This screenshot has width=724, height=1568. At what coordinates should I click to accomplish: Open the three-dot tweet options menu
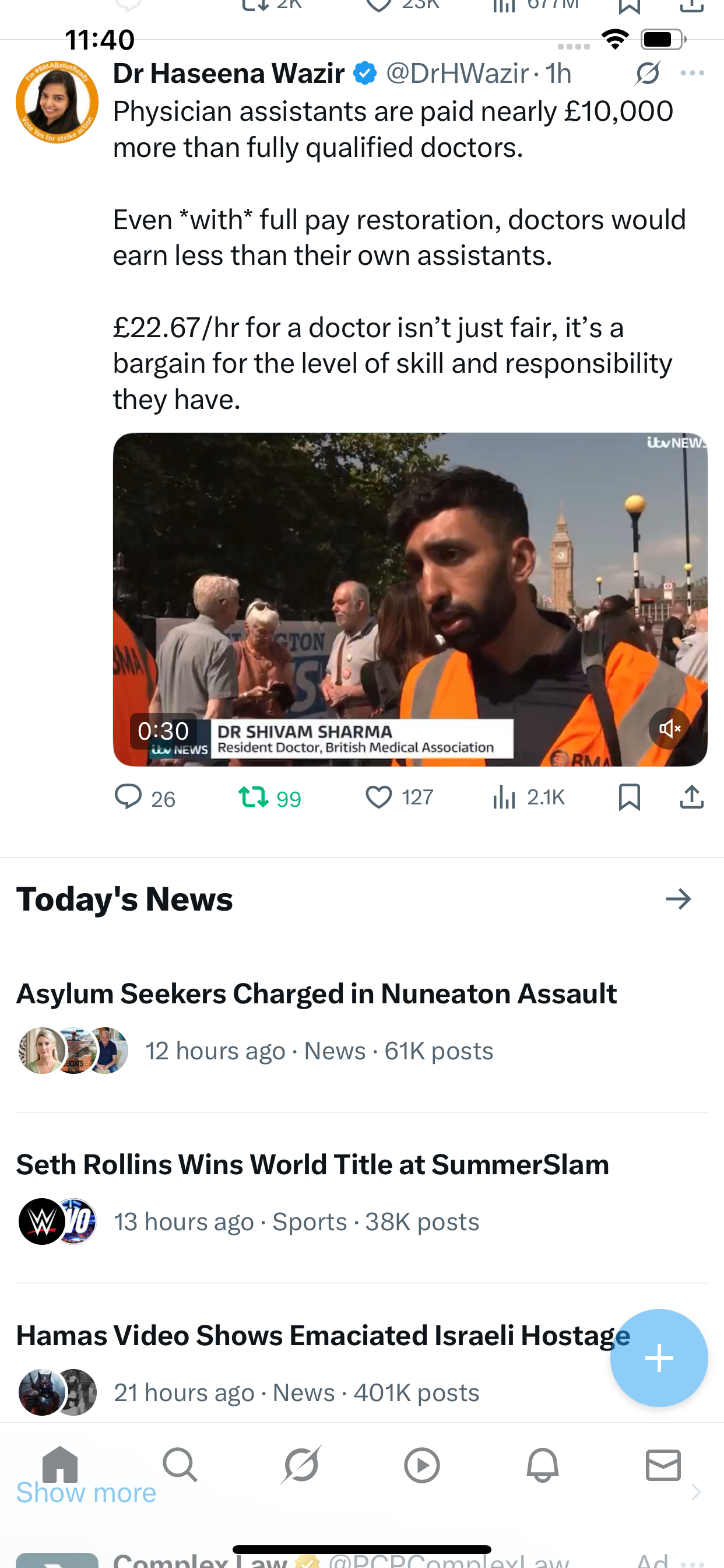point(693,73)
